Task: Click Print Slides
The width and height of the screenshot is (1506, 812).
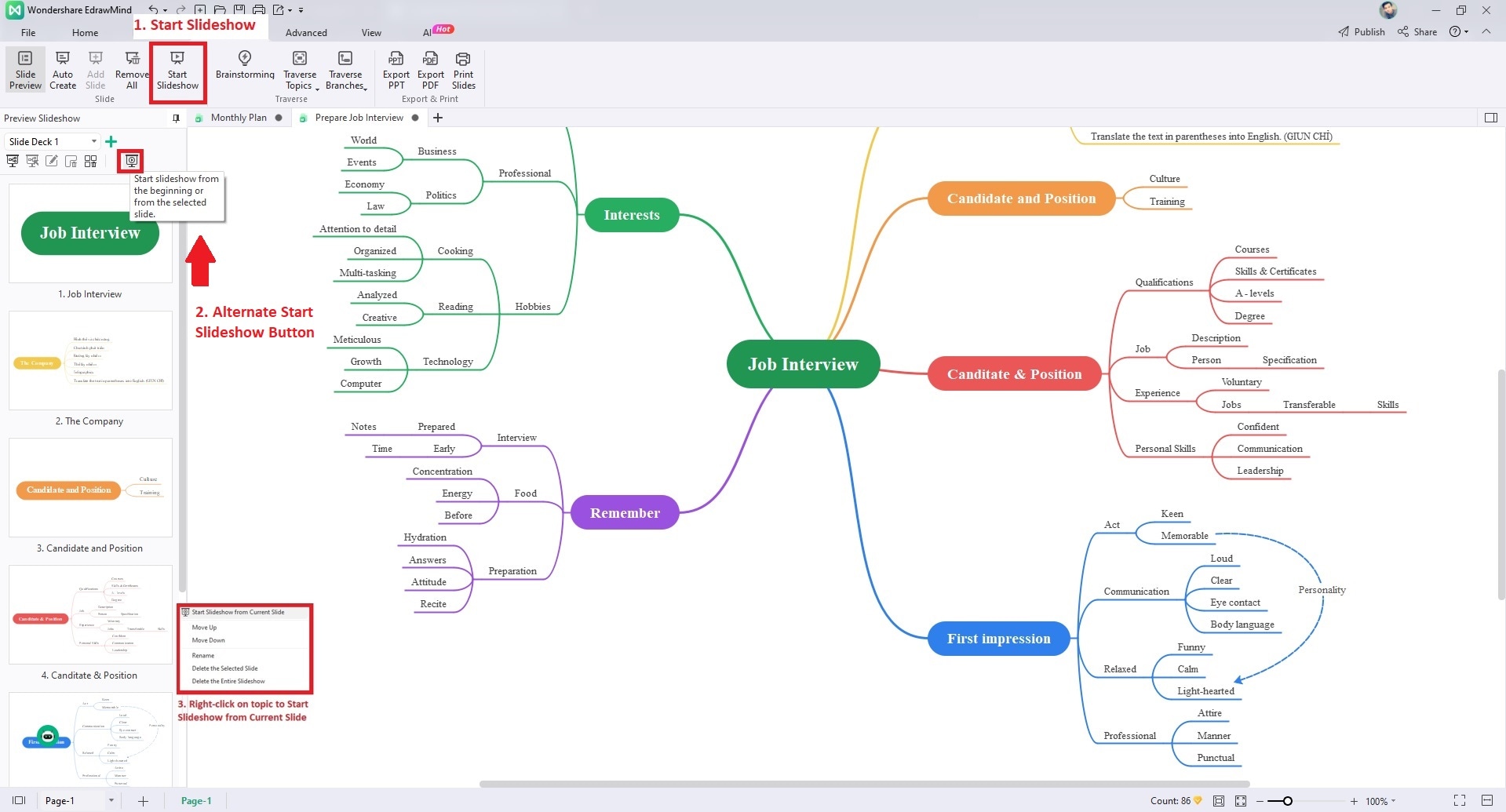Action: [x=464, y=70]
